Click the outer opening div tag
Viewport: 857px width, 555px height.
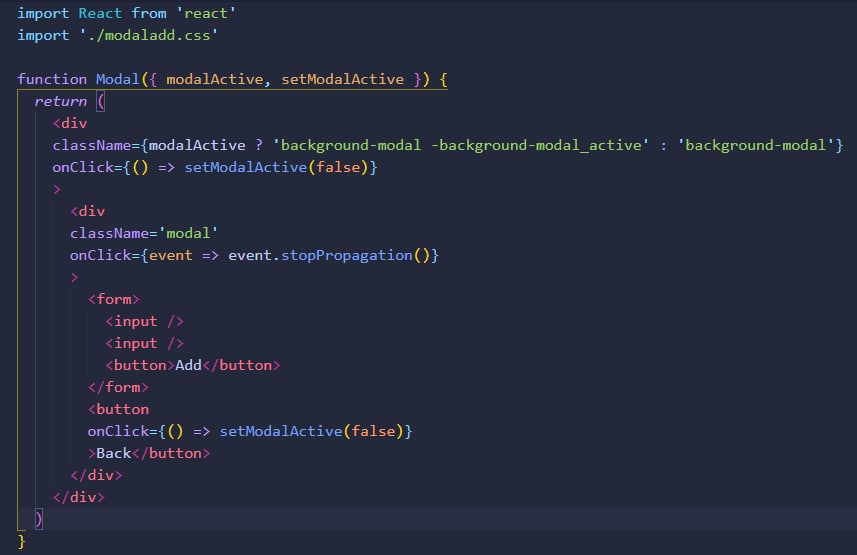[70, 124]
